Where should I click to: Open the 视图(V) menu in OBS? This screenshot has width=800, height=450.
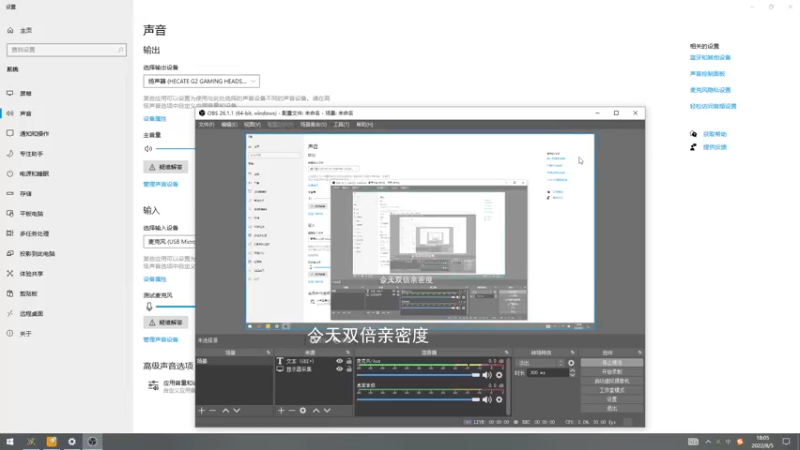252,124
